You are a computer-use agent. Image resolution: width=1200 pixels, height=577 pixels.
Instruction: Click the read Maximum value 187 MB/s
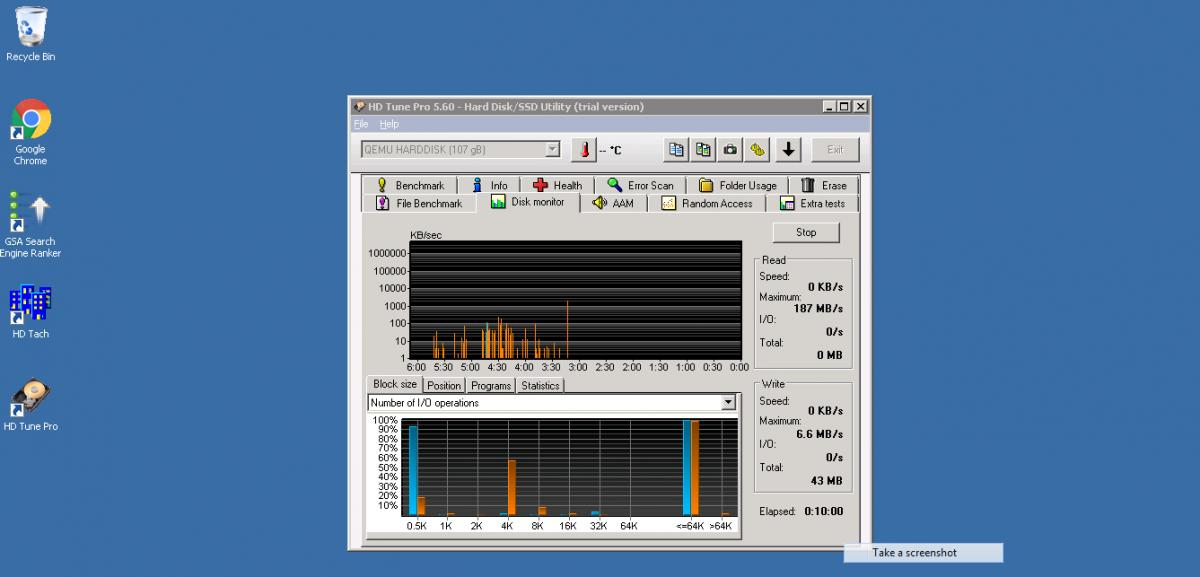click(x=818, y=309)
